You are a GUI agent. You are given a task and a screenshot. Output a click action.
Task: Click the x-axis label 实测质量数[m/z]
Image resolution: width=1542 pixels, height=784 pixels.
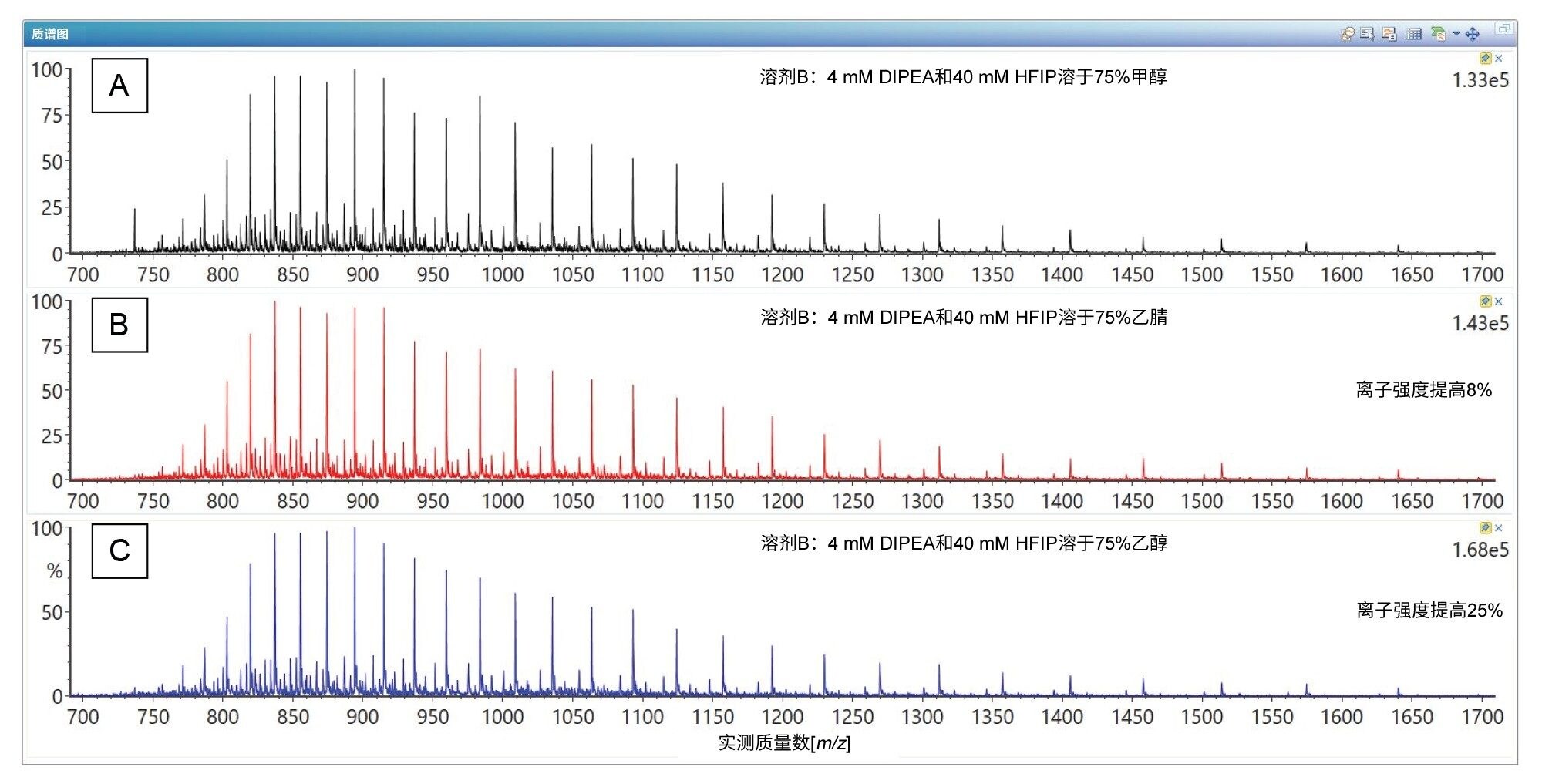coord(784,742)
